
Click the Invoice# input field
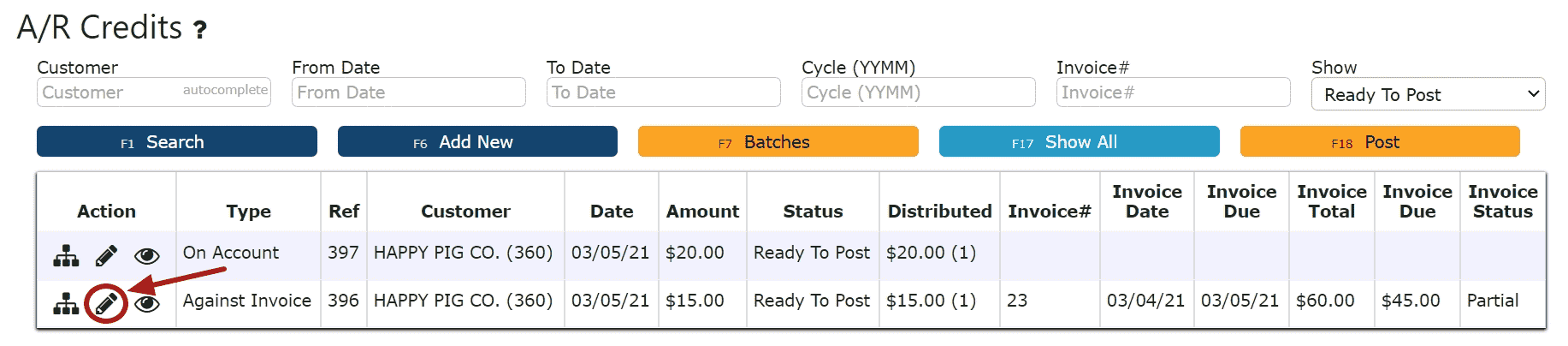pyautogui.click(x=1174, y=92)
